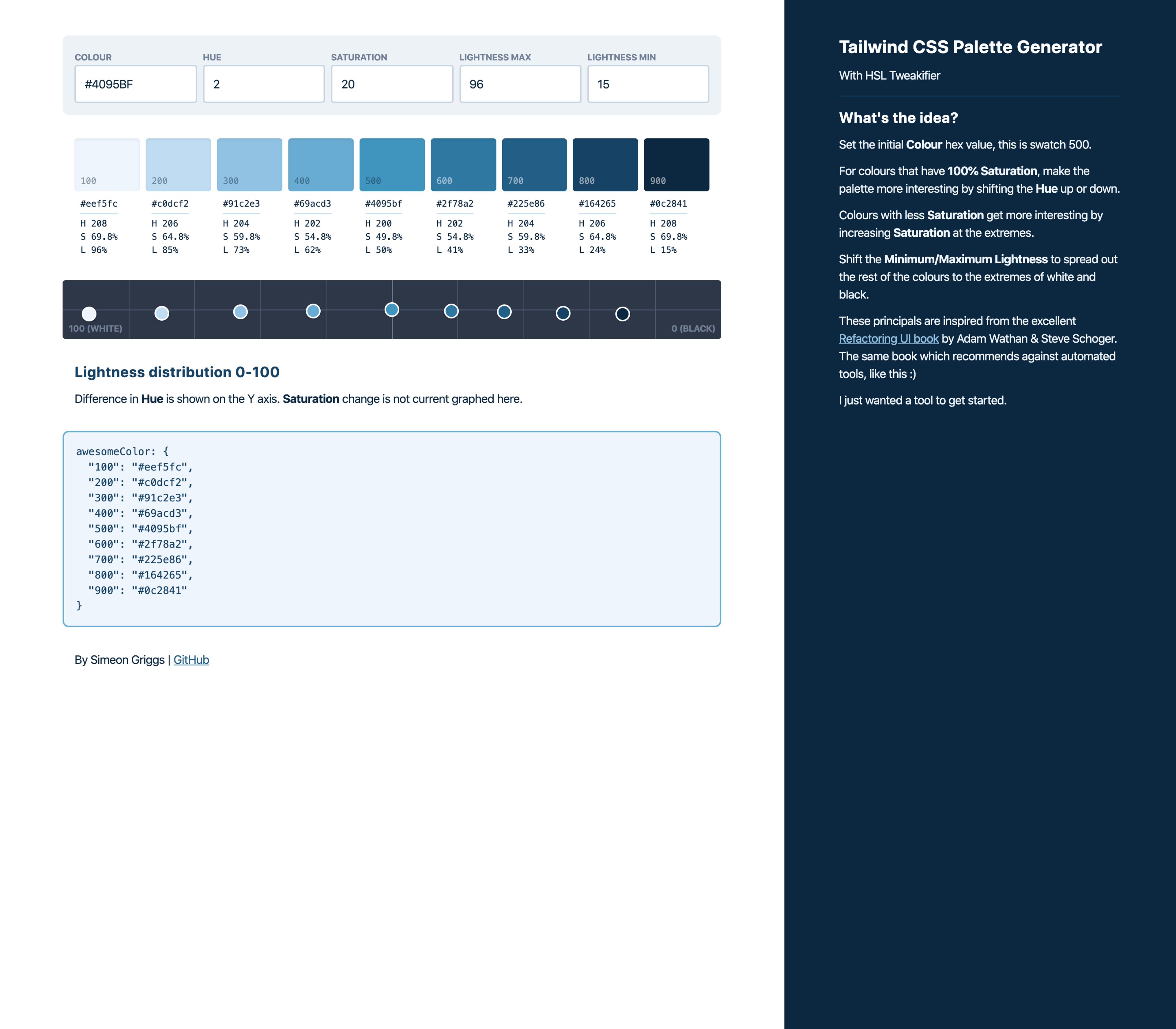The image size is (1176, 1029).
Task: Click the graph dot for swatch 600
Action: [x=451, y=311]
